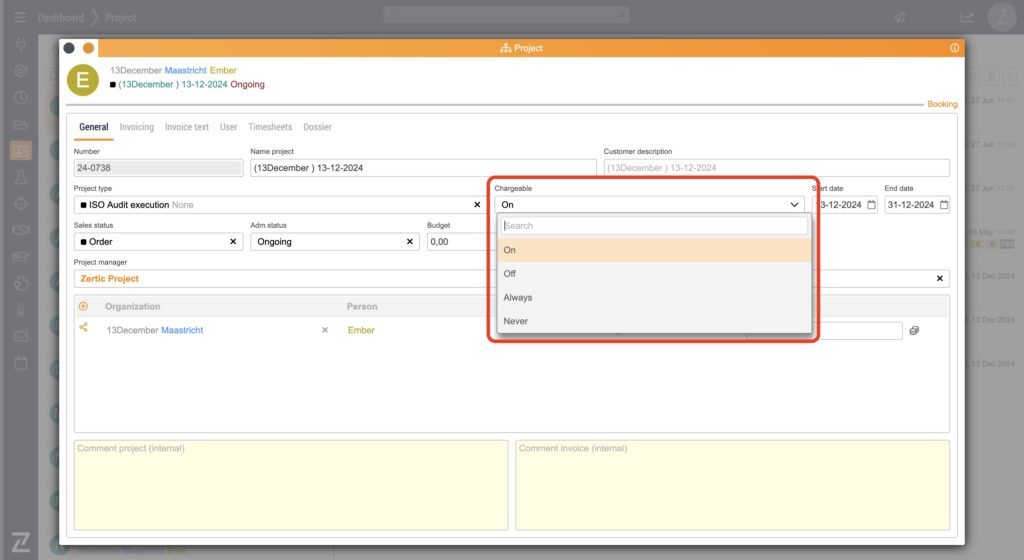Open the Dossier tab
The image size is (1024, 560).
coord(317,127)
